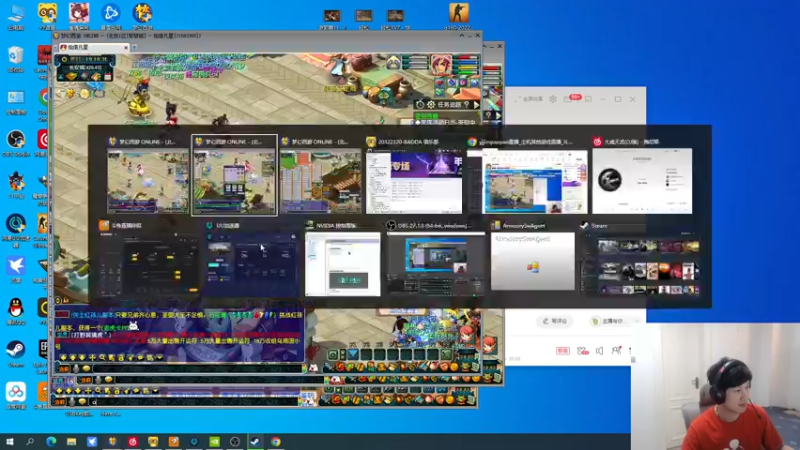Open taskbar search magnifier

30,441
